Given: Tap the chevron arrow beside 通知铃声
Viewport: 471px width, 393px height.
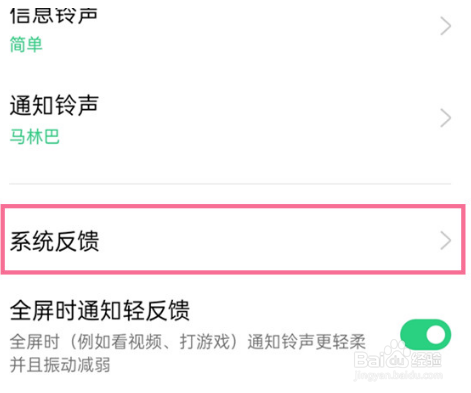Looking at the screenshot, I should (445, 118).
